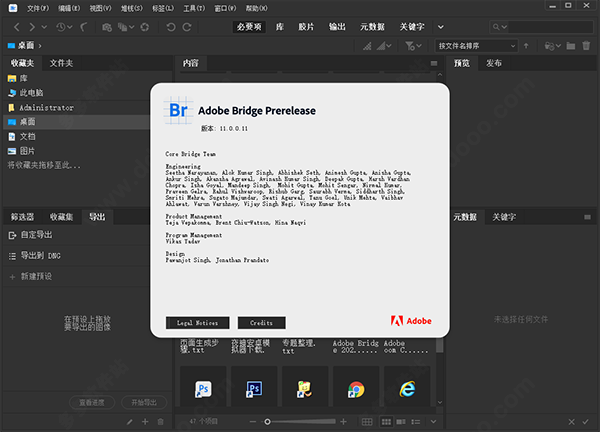Click the thumbnail size slider handle

267,422
